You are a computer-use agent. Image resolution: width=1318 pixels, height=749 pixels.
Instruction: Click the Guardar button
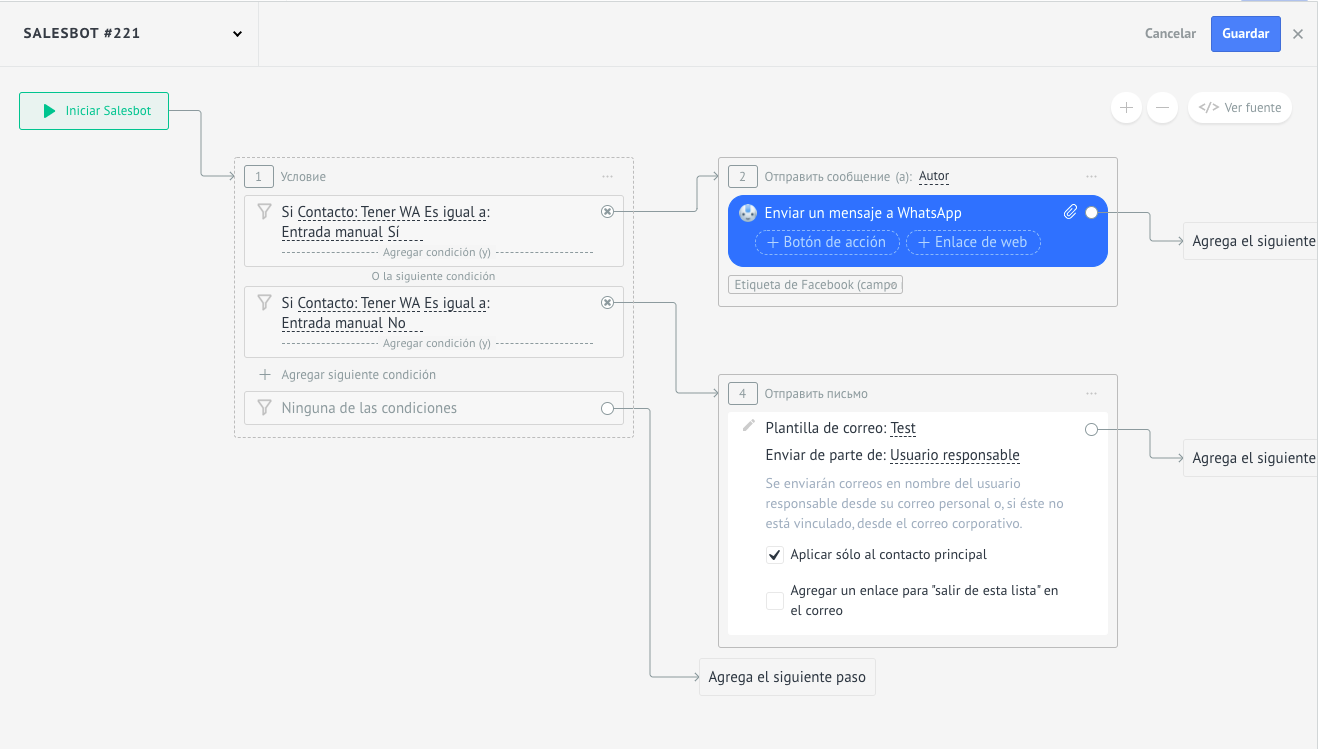(x=1246, y=34)
